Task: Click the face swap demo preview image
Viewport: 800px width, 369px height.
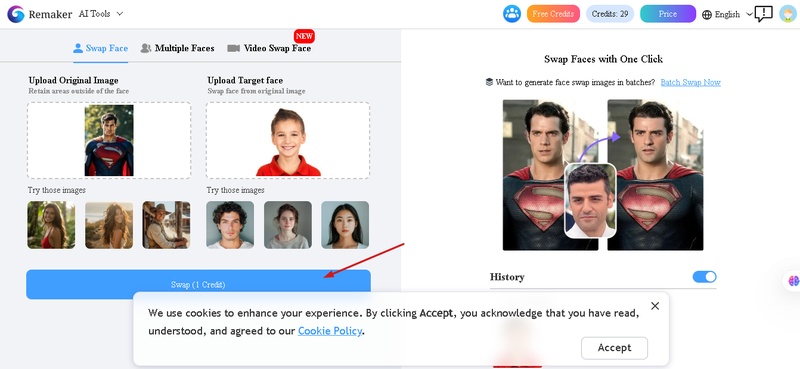Action: pos(603,175)
